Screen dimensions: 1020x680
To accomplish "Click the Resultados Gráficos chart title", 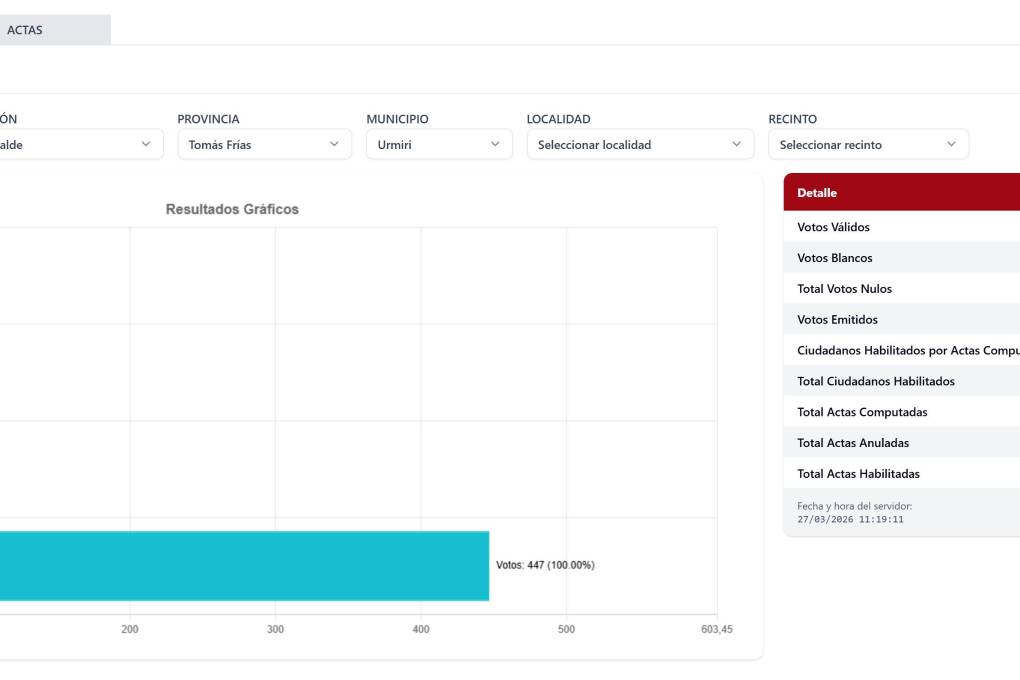I will [232, 210].
